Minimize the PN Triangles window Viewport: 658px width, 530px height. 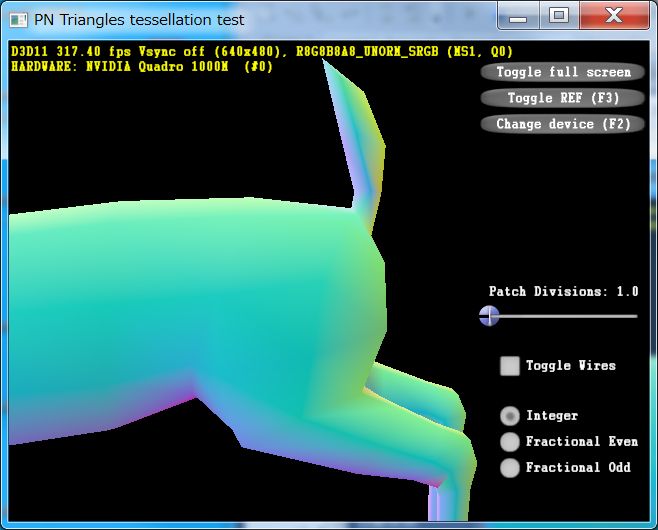click(x=518, y=18)
